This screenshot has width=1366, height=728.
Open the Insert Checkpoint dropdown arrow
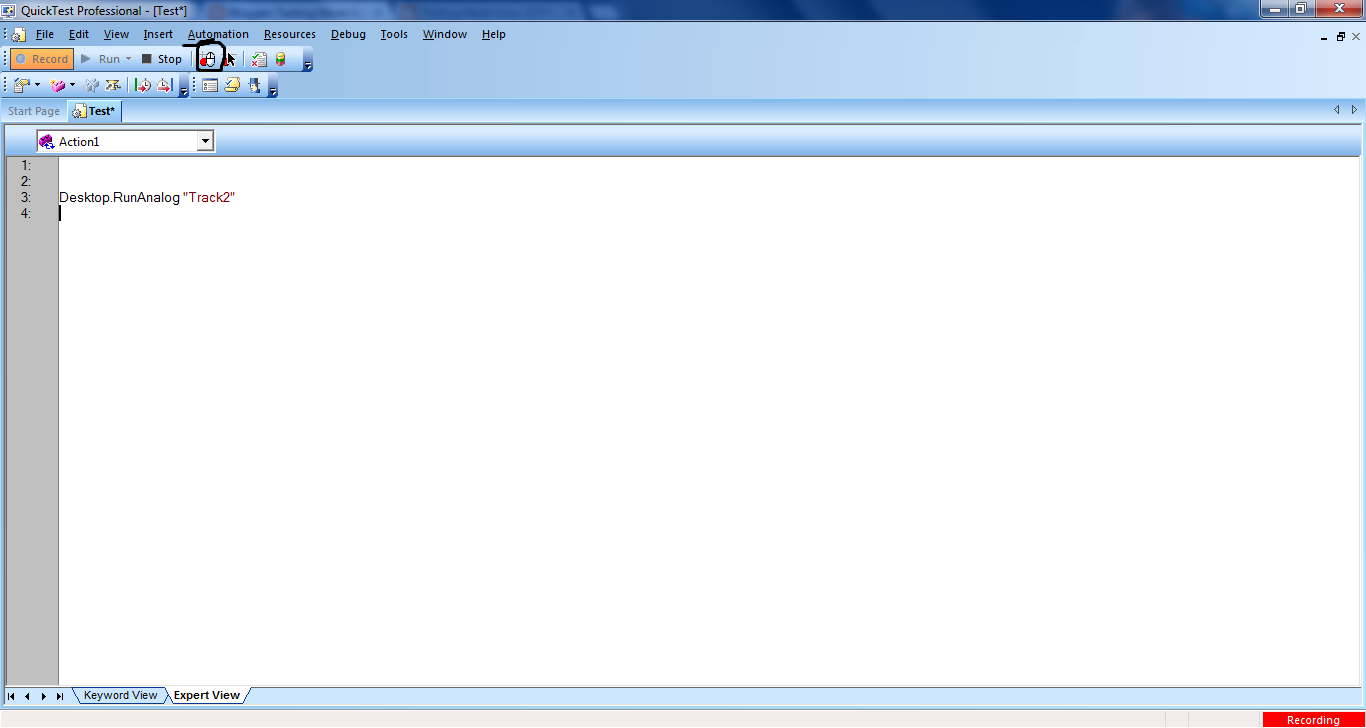click(x=37, y=86)
